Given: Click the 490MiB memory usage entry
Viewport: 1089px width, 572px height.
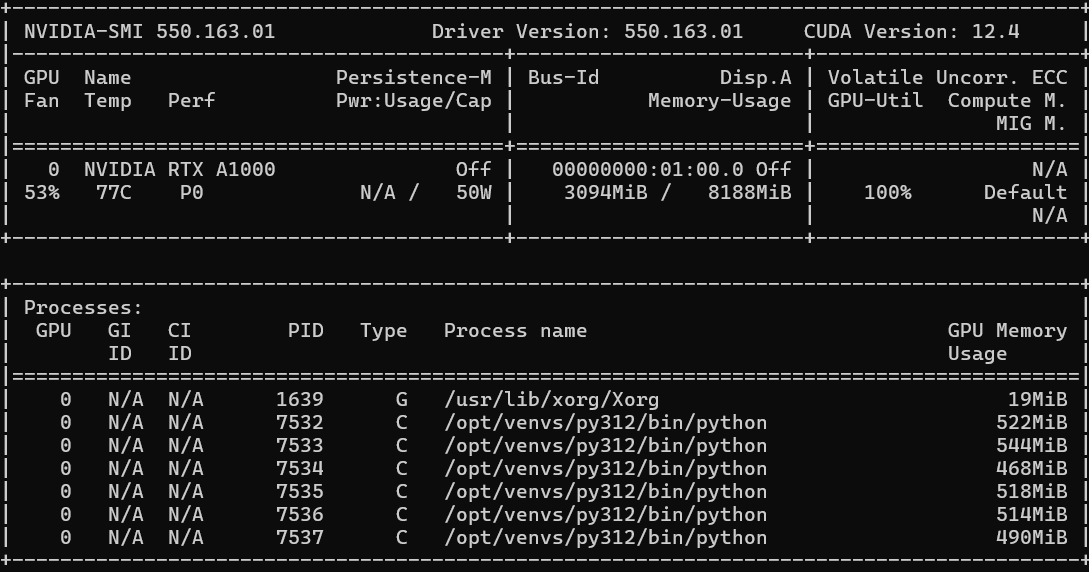Looking at the screenshot, I should (x=1031, y=537).
